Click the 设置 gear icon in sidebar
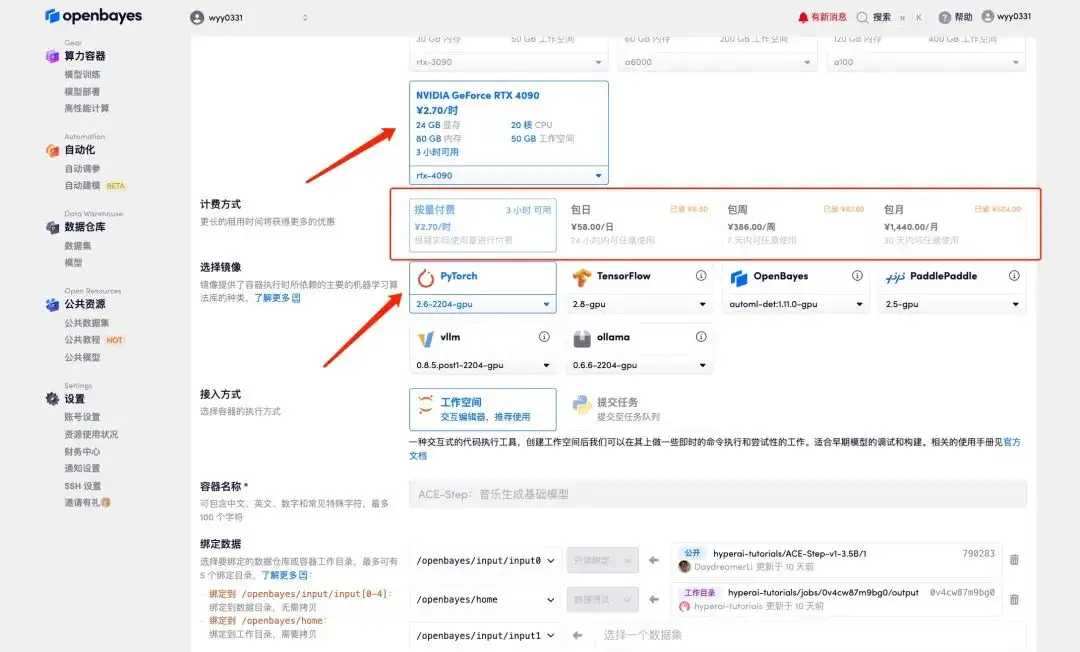The width and height of the screenshot is (1080, 652). pos(52,399)
